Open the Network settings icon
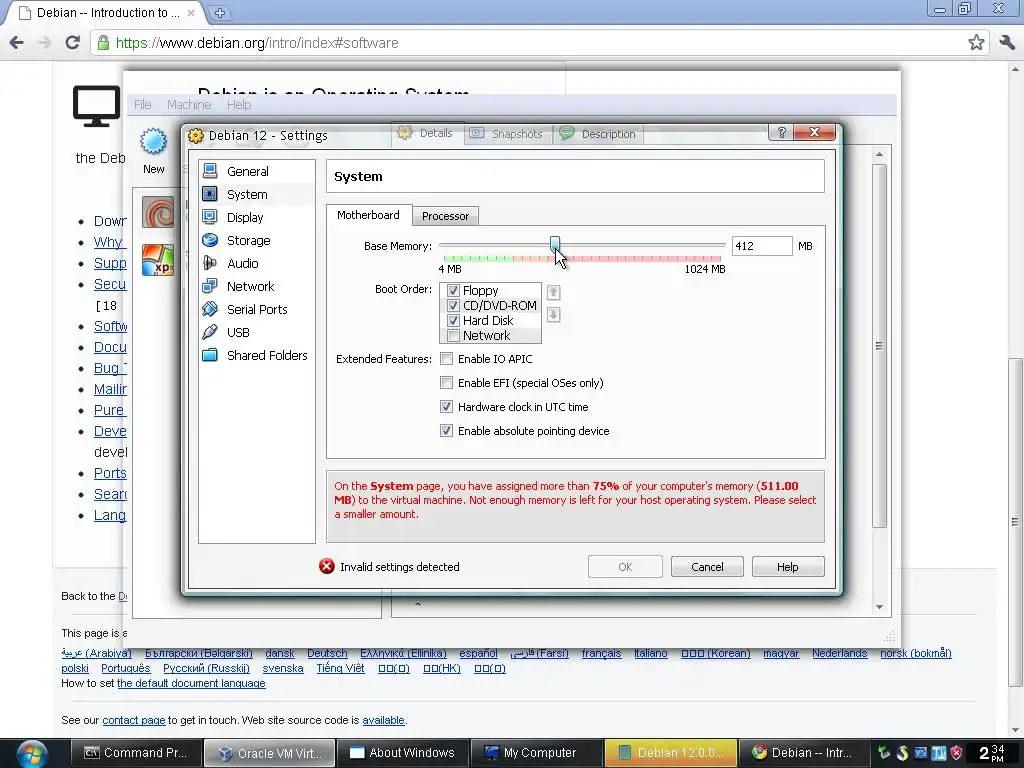The height and width of the screenshot is (768, 1024). tap(210, 286)
